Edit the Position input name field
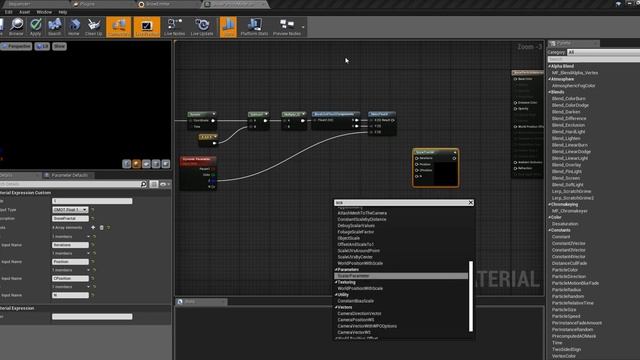The width and height of the screenshot is (640, 360). 70,262
